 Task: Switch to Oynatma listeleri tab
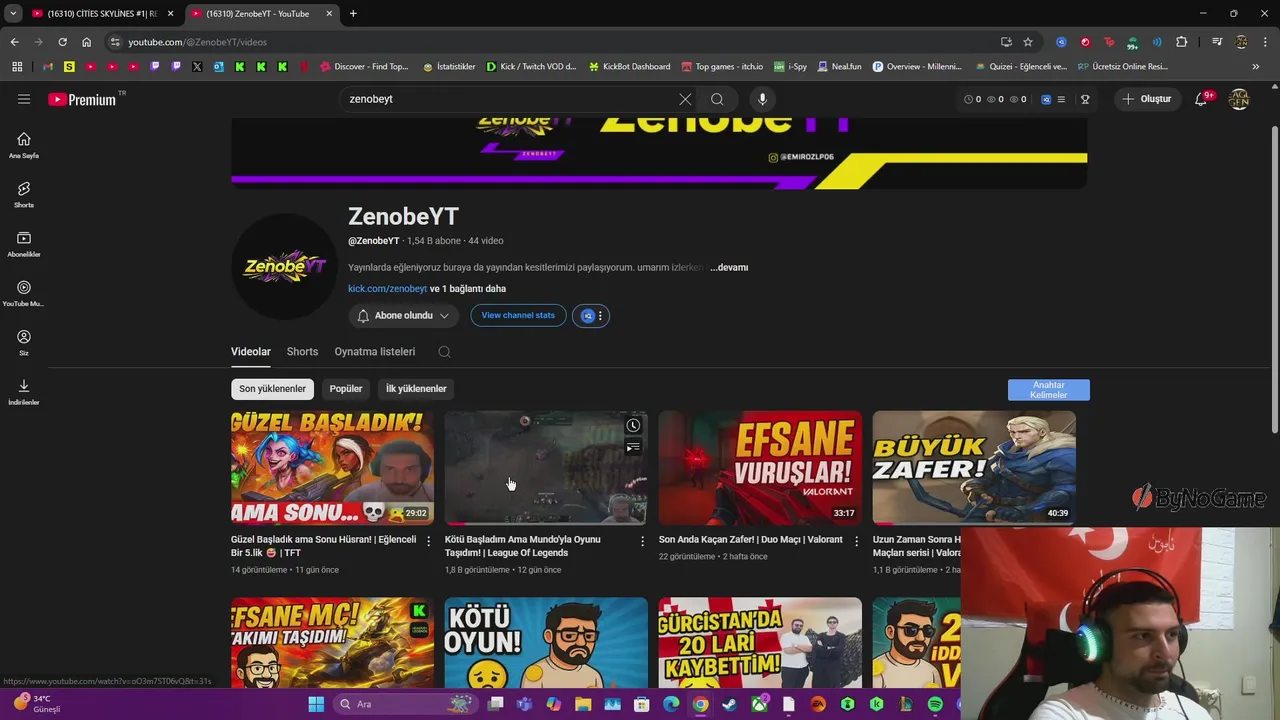(375, 352)
